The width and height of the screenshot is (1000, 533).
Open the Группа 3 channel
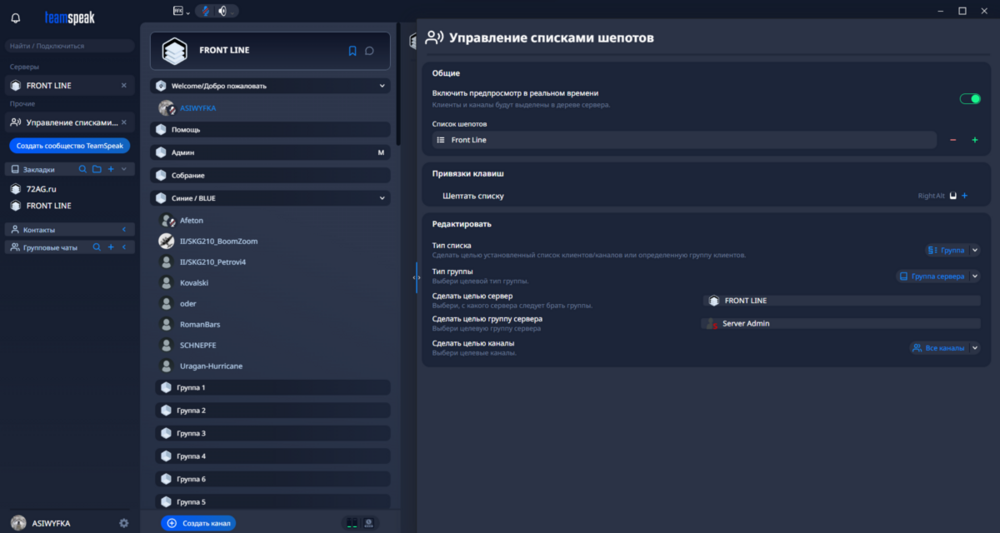[273, 434]
